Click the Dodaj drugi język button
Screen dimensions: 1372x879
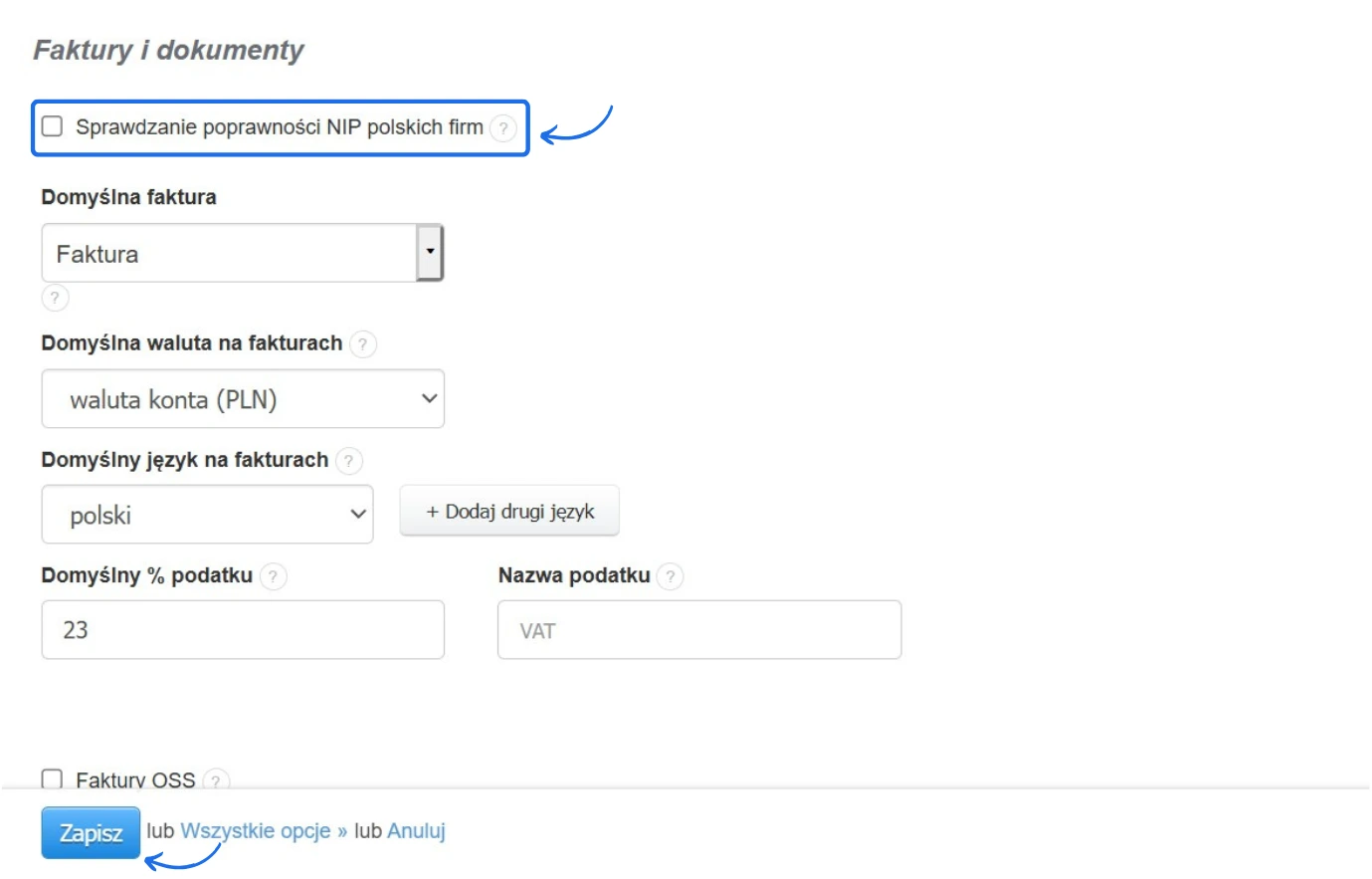click(509, 511)
